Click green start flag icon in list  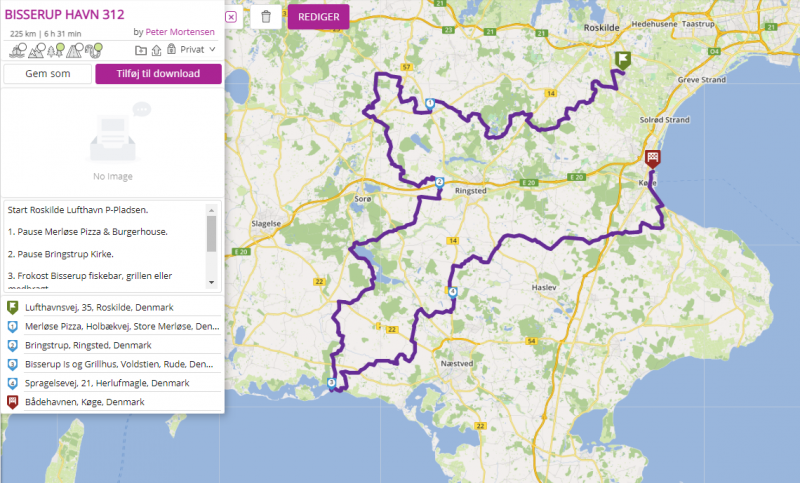click(12, 308)
